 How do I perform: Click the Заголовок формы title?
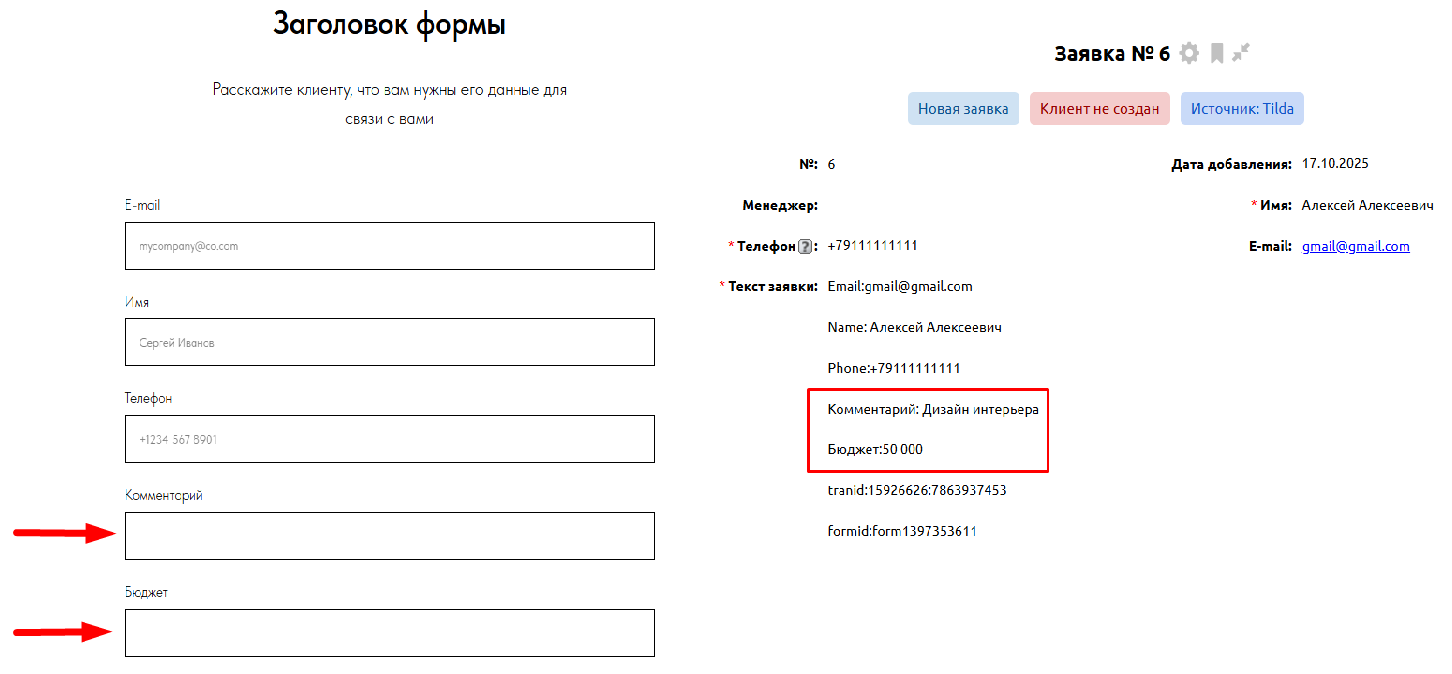coord(389,24)
